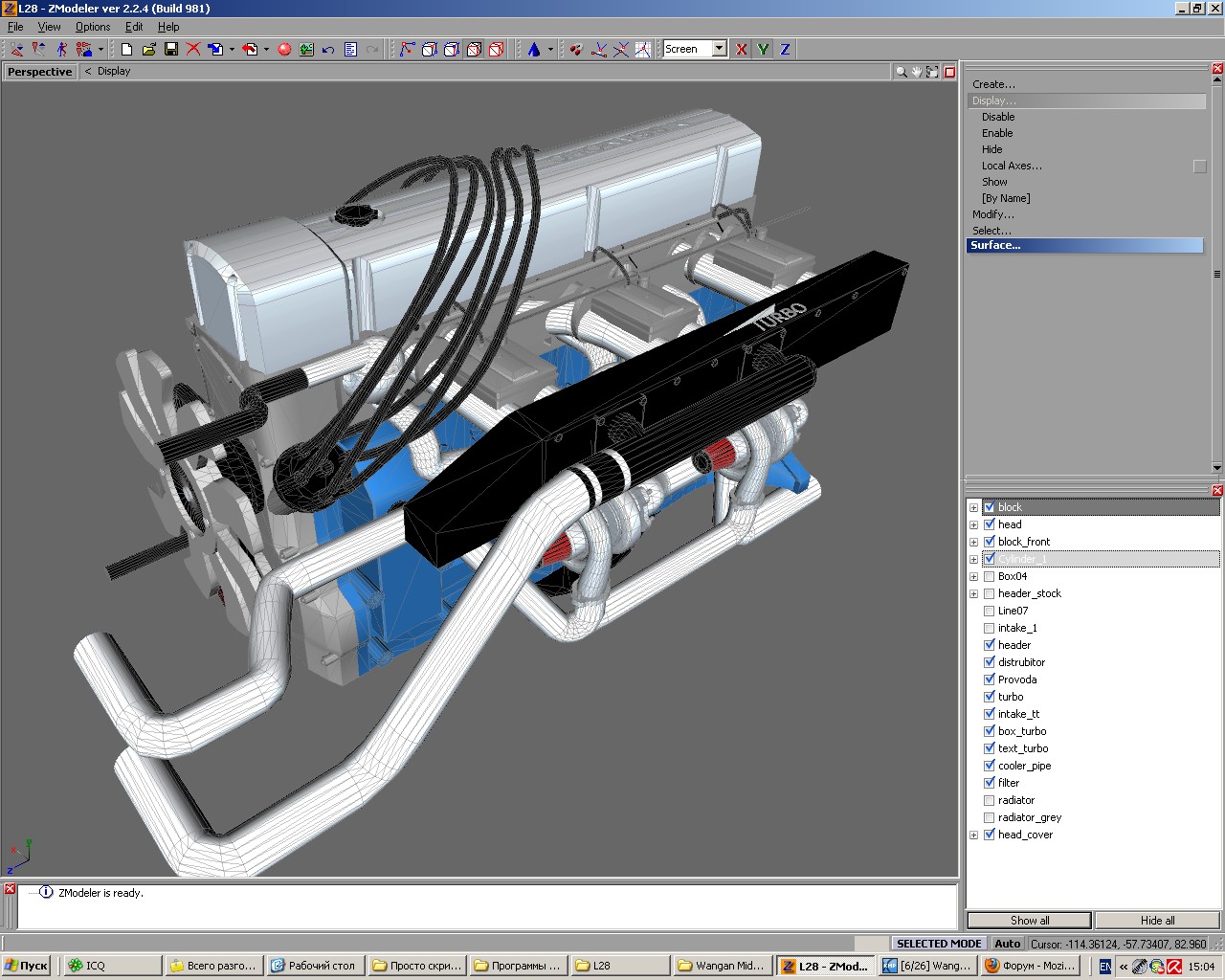Uncheck the turbo object visibility checkbox
This screenshot has height=980, width=1225.
click(x=990, y=697)
